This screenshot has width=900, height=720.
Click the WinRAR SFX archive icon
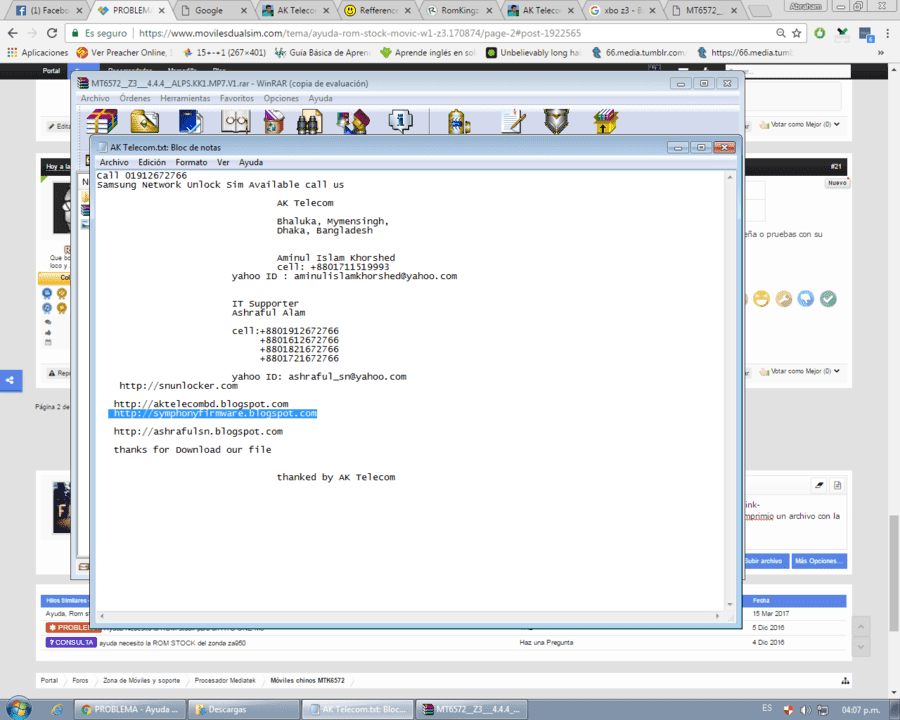tap(606, 121)
